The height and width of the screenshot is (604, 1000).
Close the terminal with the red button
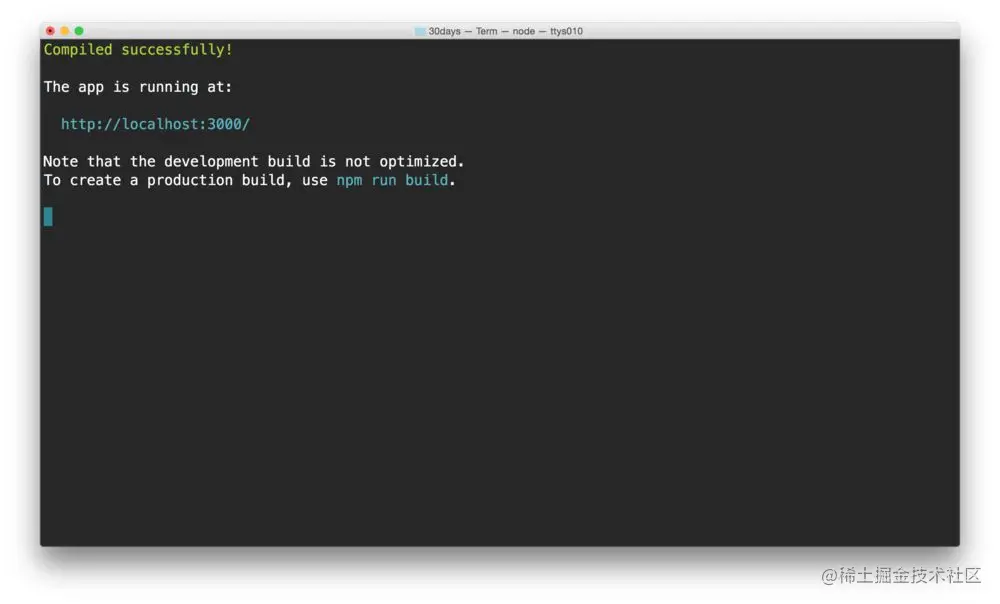pos(50,31)
